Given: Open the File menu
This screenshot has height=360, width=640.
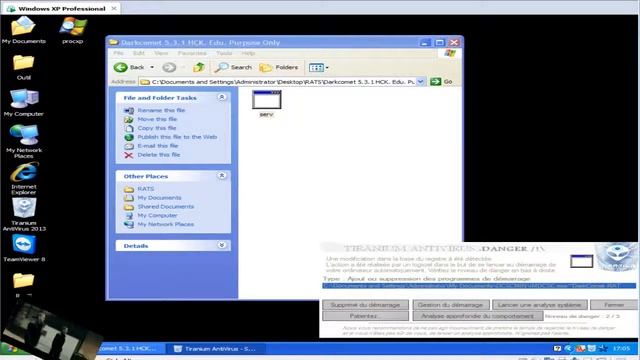Looking at the screenshot, I should pyautogui.click(x=118, y=53).
